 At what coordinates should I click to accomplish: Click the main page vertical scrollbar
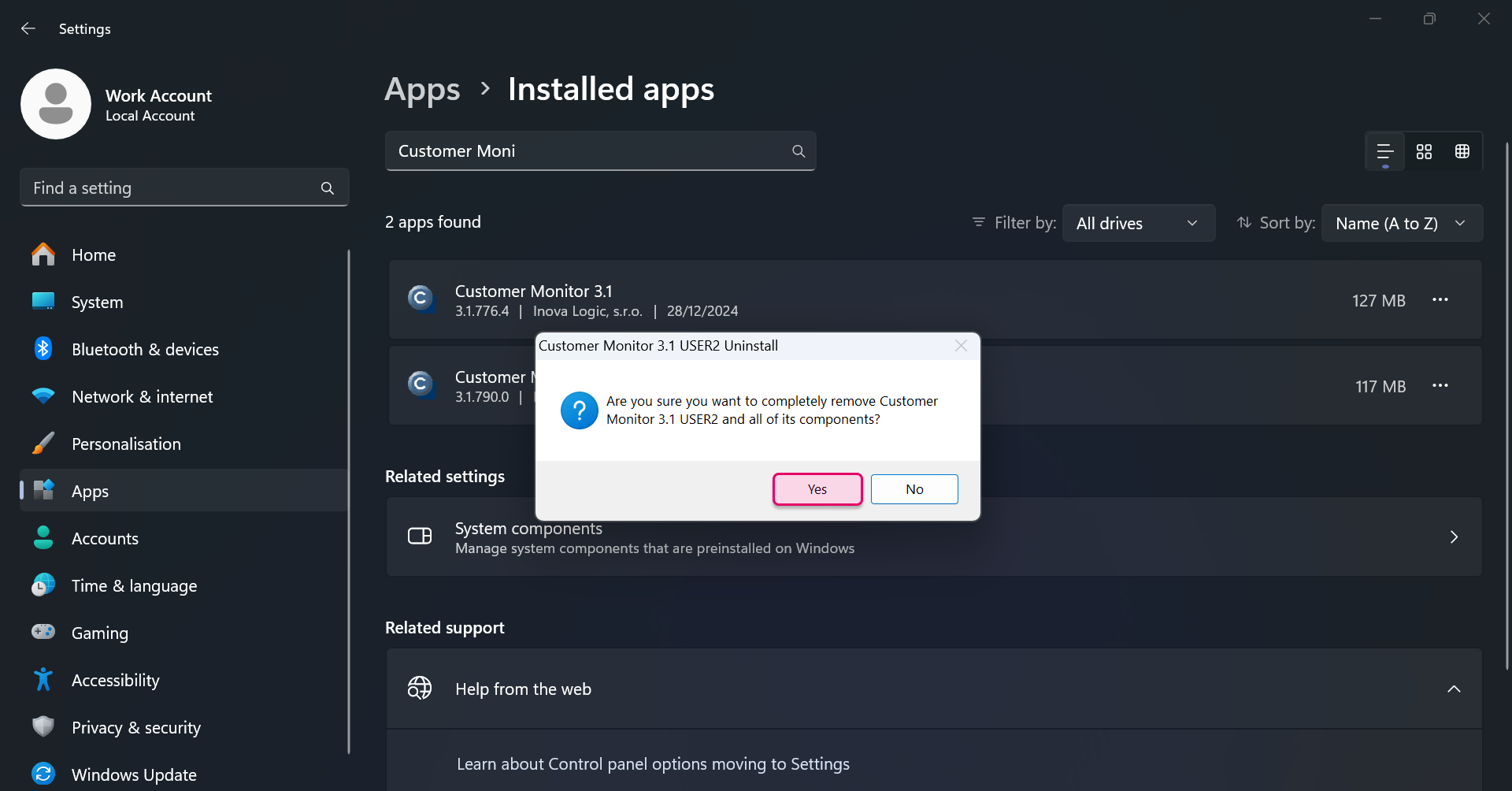pos(1506,406)
